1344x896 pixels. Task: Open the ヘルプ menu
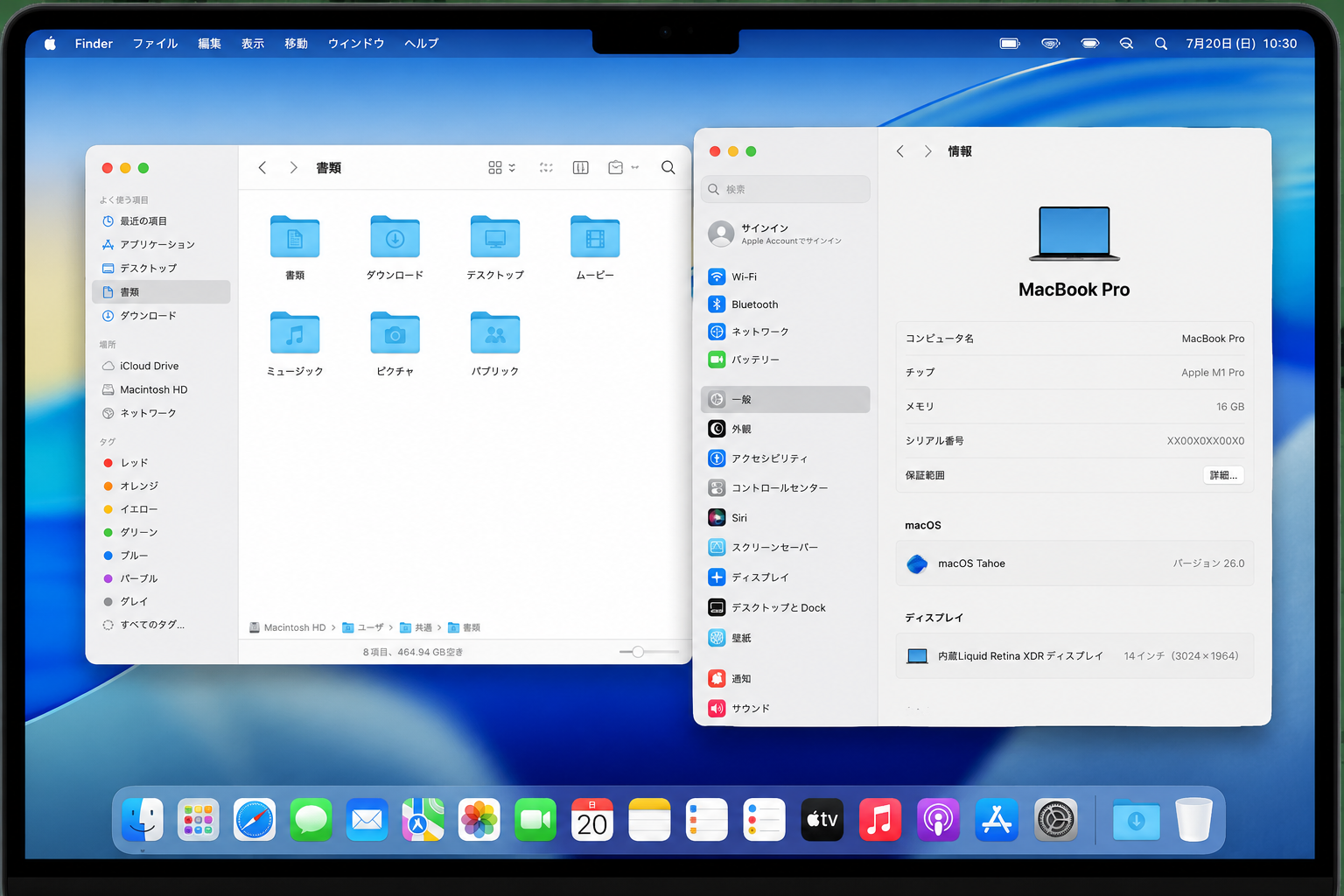coord(422,43)
